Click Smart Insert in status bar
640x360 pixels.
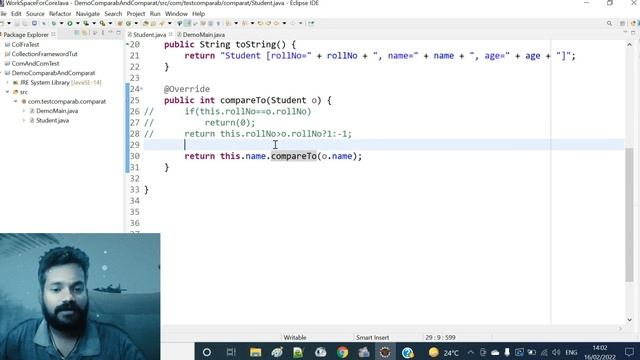coord(372,338)
